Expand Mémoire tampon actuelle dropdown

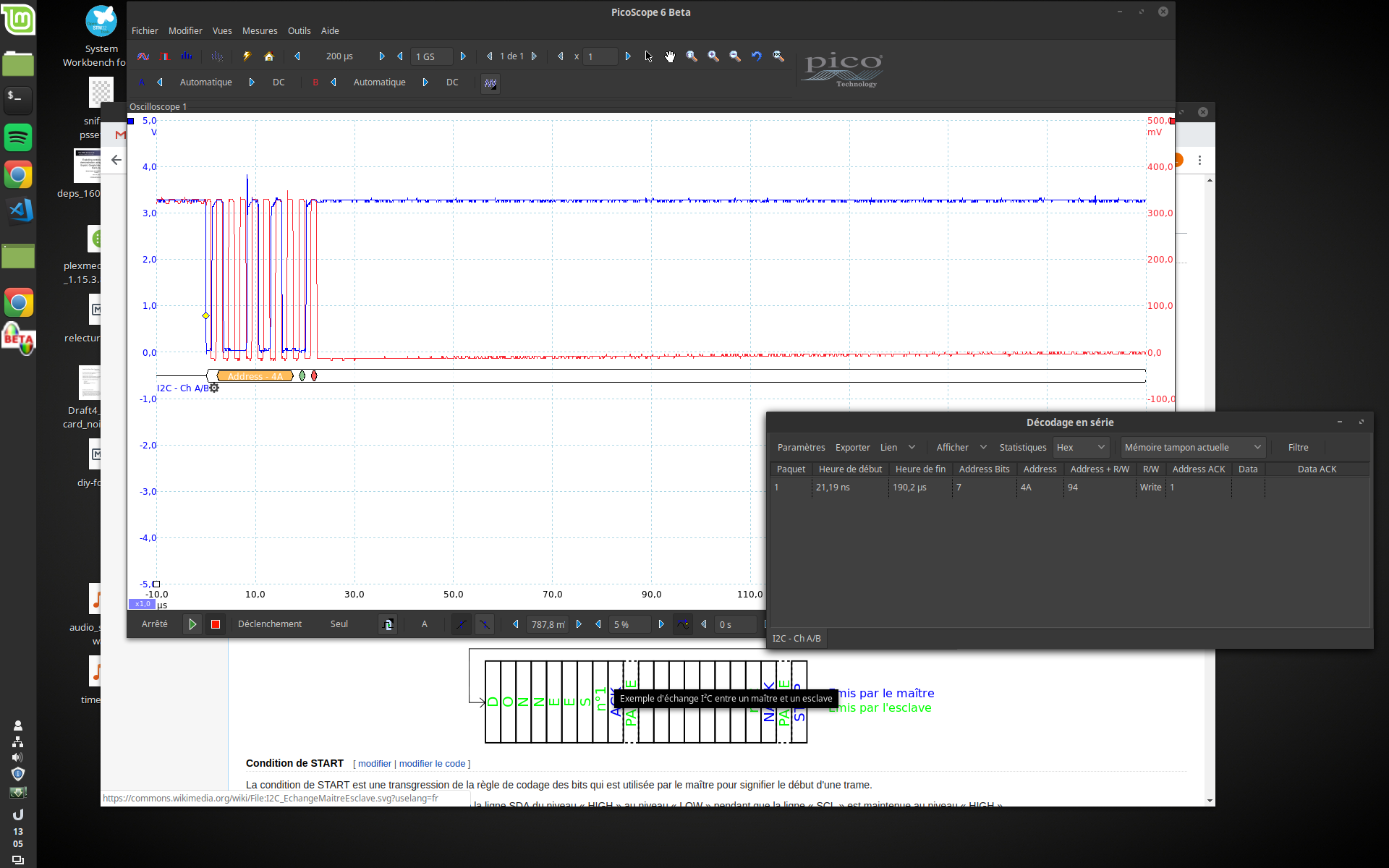click(1192, 448)
